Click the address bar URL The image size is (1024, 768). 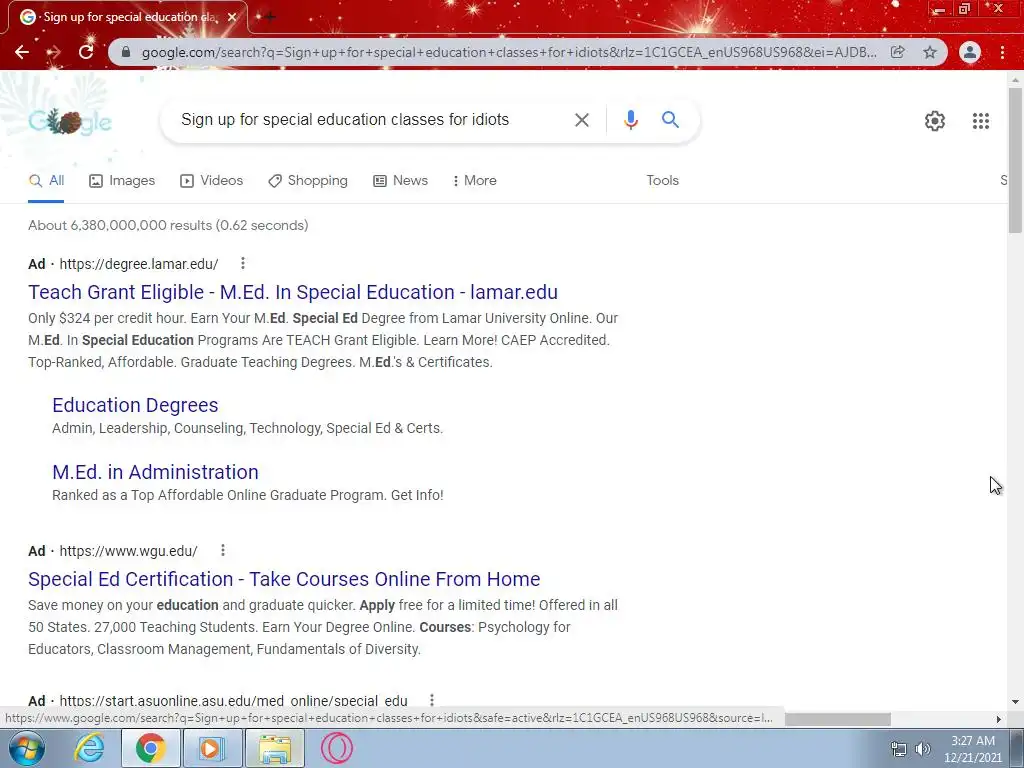coord(509,52)
